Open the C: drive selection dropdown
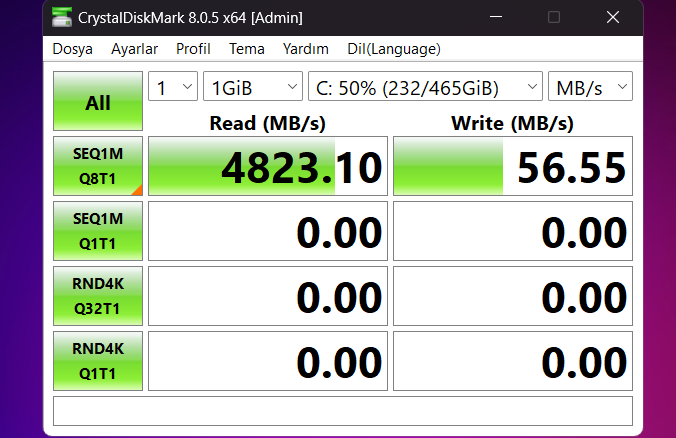Screen dimensions: 676x438 (x=425, y=86)
